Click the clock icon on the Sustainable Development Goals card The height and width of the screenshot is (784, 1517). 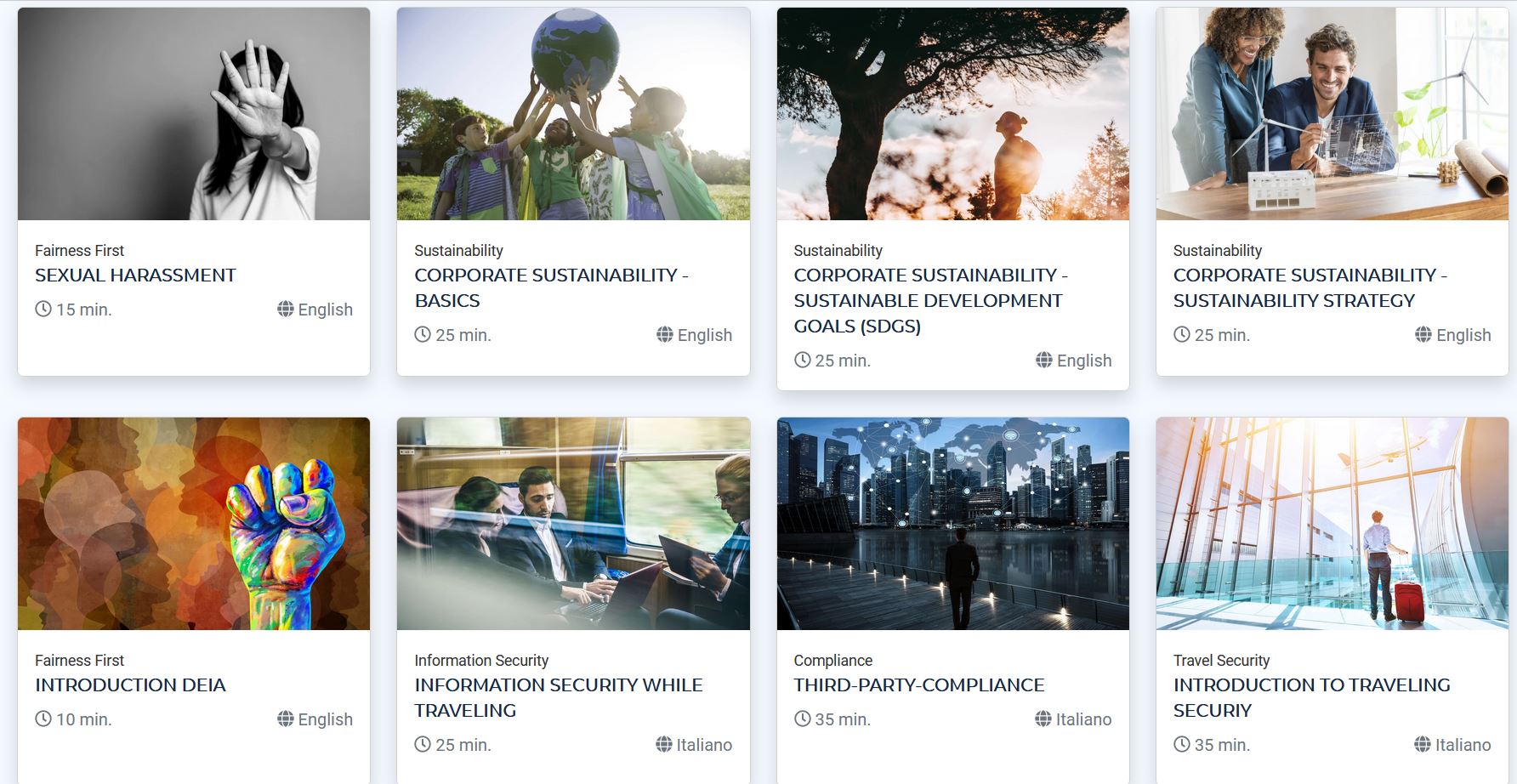click(x=803, y=360)
